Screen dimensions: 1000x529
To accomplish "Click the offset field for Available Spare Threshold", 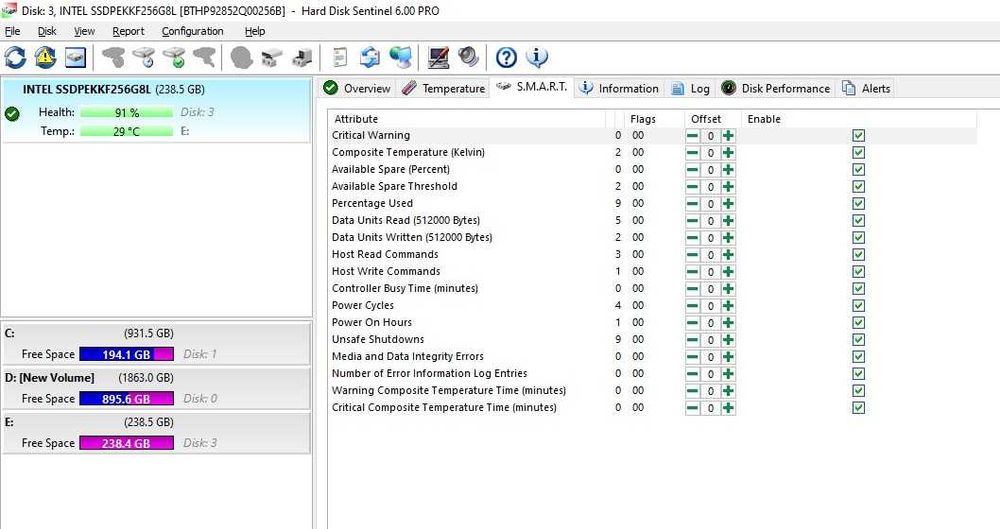I will 710,186.
